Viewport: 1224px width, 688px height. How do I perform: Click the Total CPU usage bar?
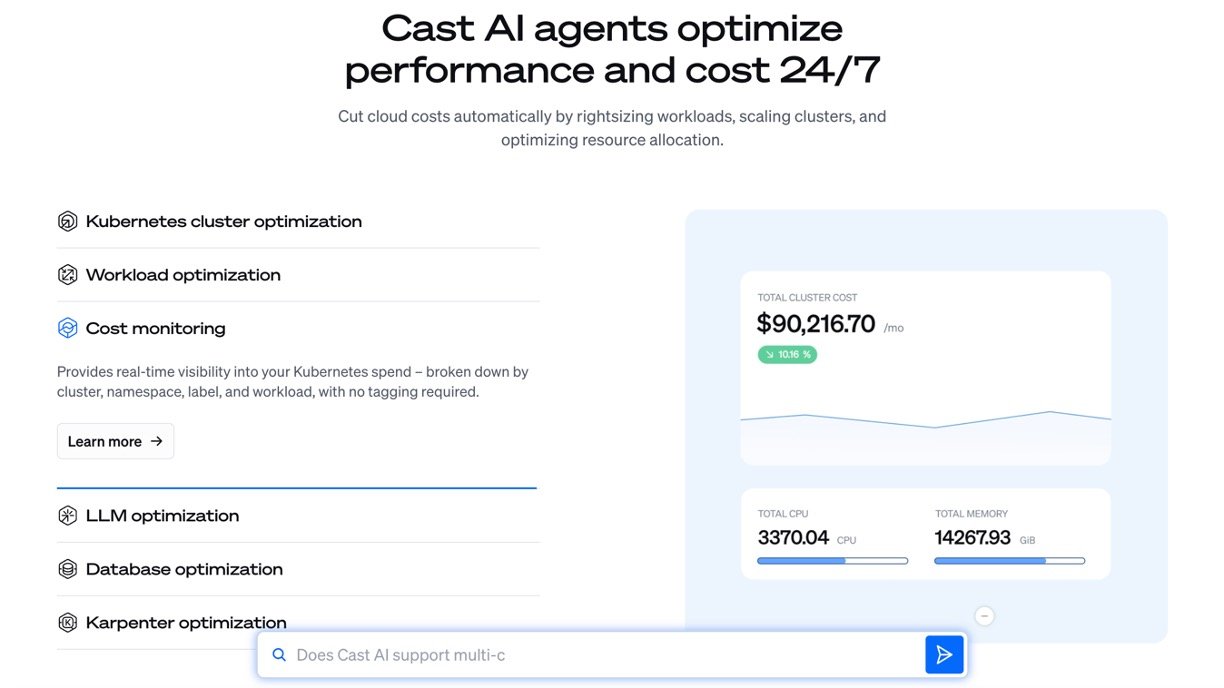(832, 561)
